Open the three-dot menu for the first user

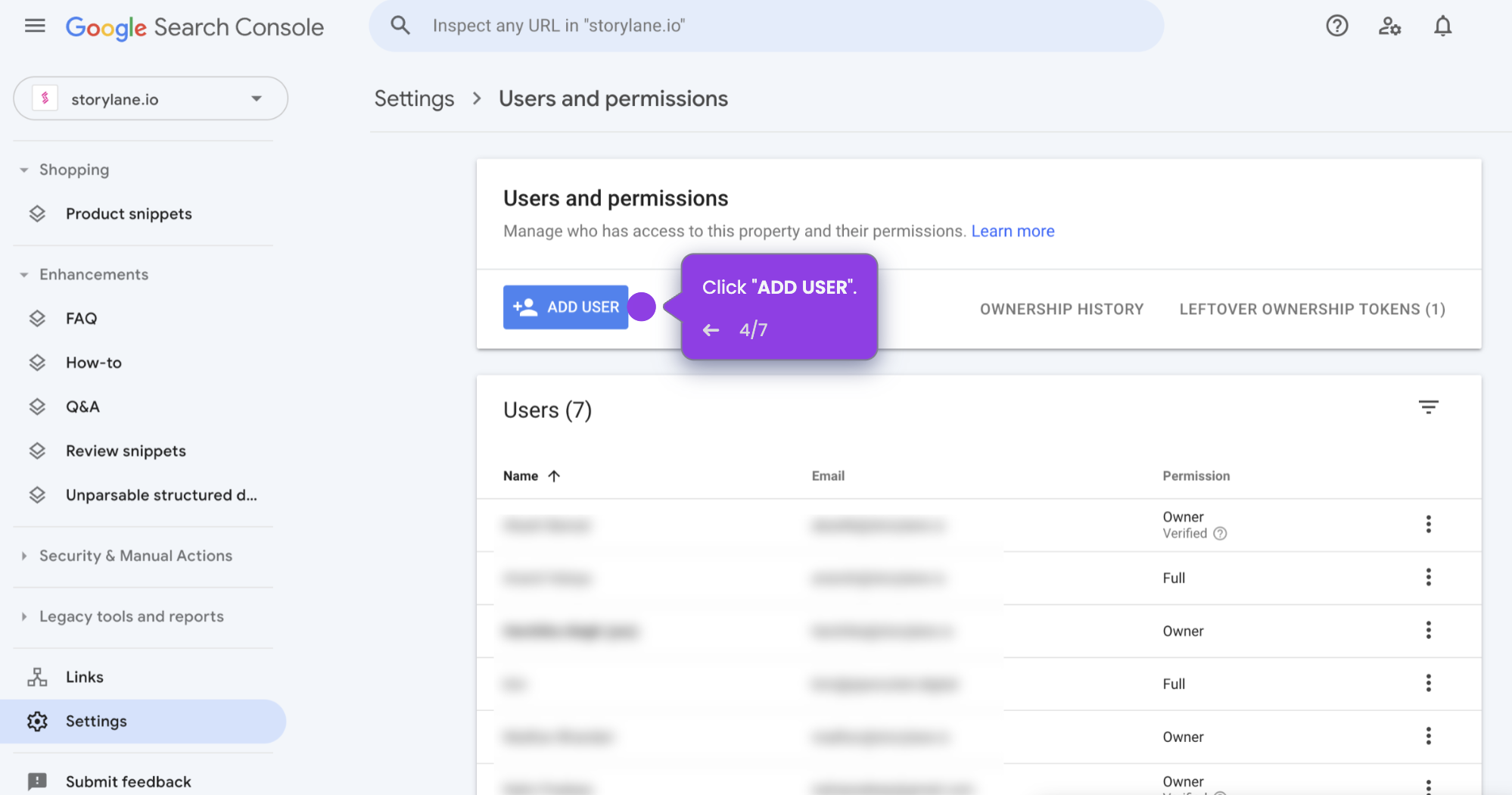[1429, 524]
